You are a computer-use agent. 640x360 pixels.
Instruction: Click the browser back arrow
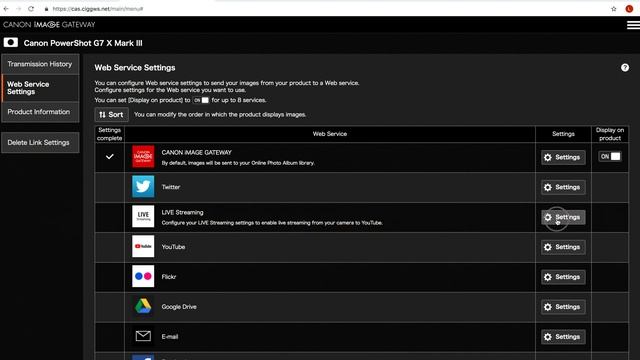coord(6,9)
